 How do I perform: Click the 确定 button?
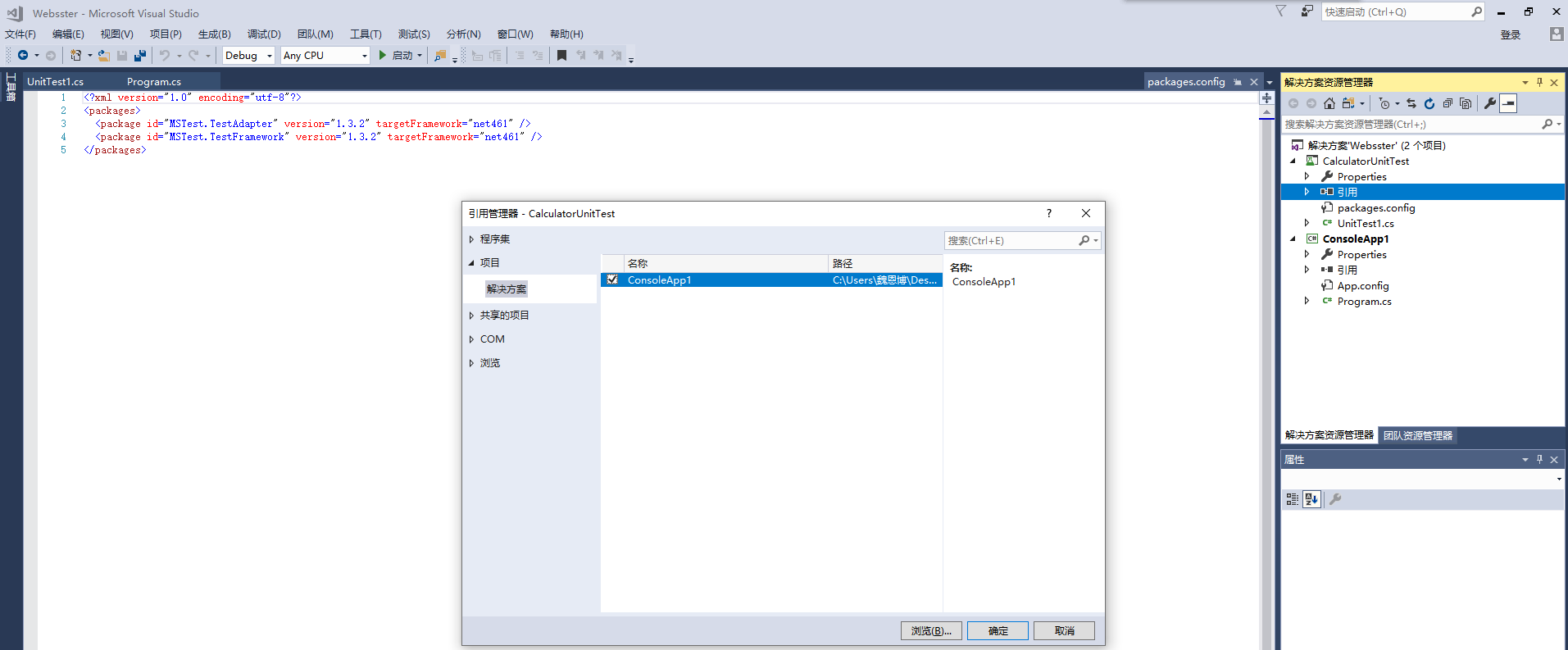[x=998, y=630]
